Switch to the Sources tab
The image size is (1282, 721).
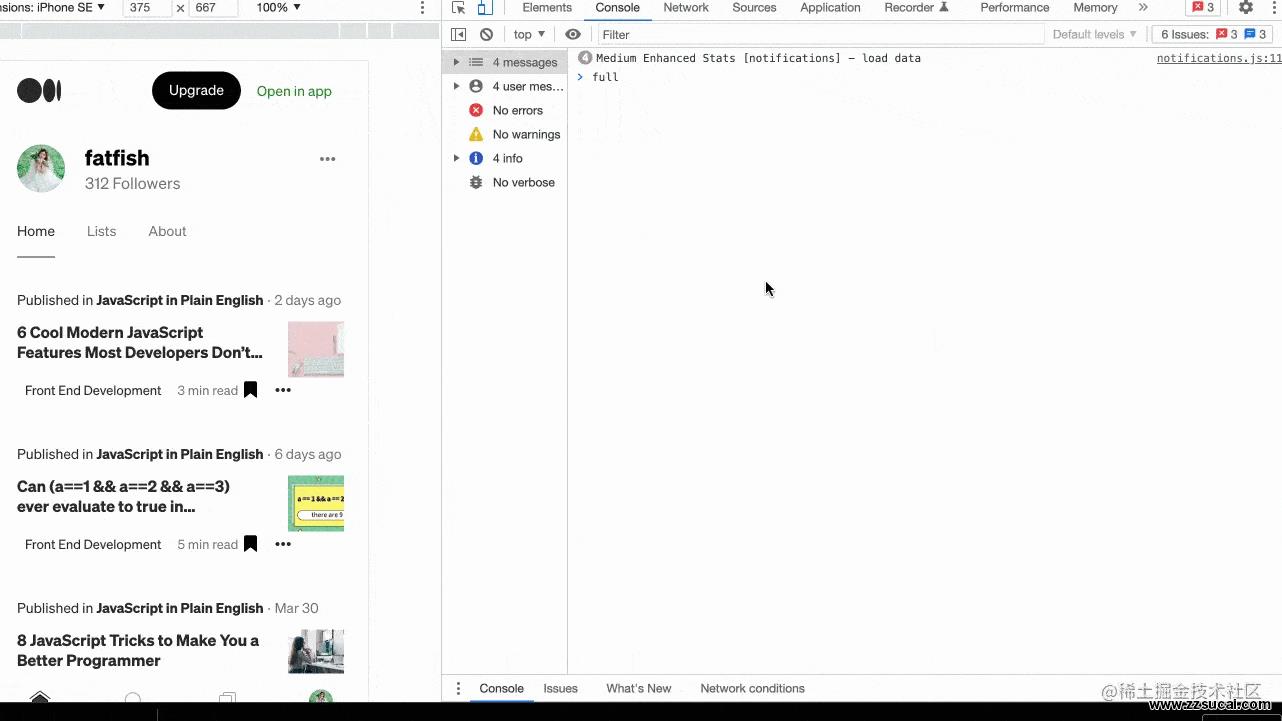point(754,8)
